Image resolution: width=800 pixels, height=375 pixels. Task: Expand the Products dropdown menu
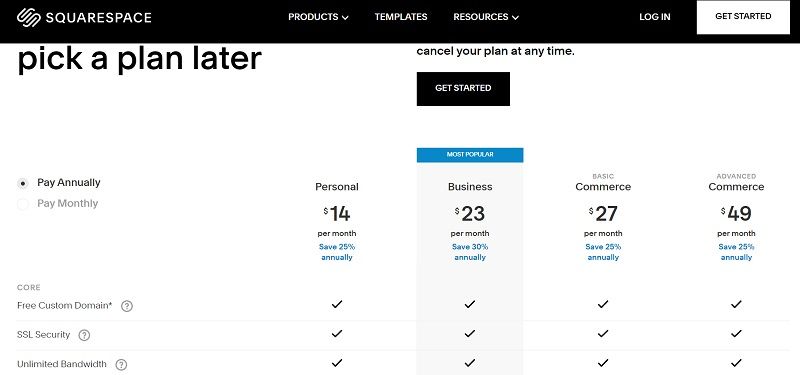click(x=318, y=17)
